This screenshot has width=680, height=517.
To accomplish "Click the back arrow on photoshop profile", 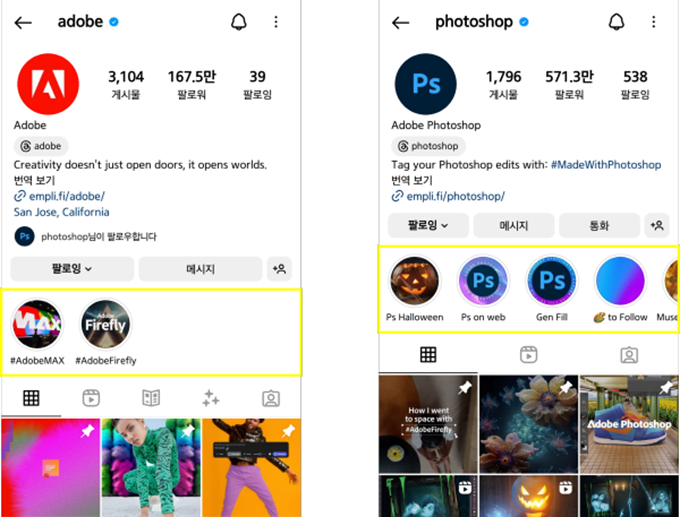I will 400,23.
